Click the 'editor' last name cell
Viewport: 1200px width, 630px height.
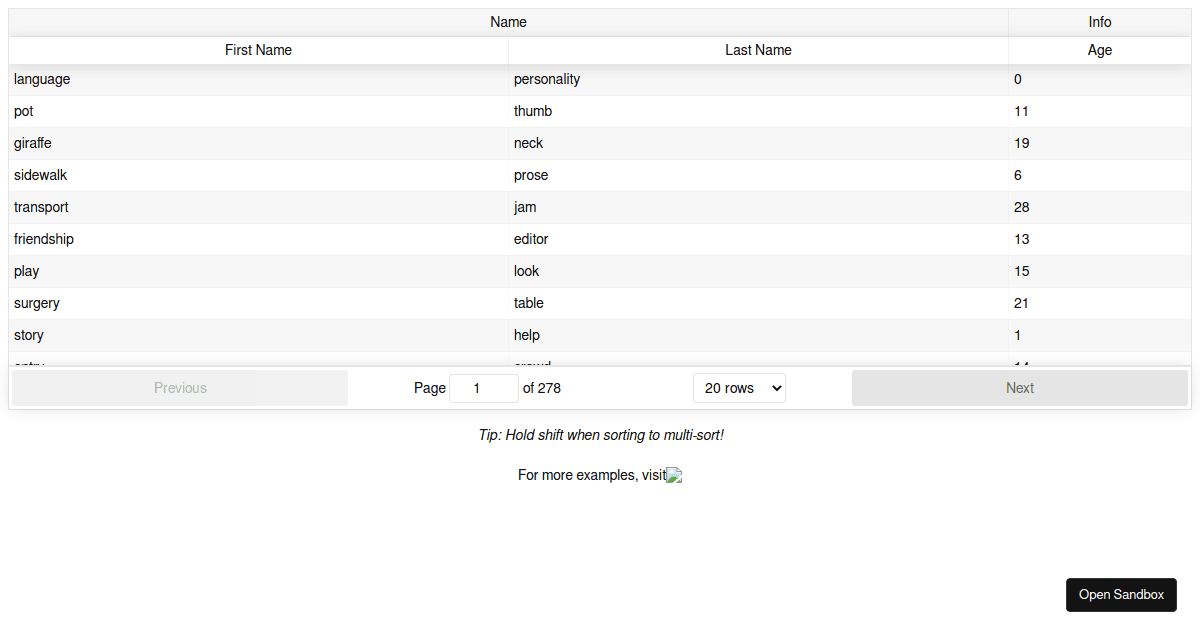tap(530, 239)
